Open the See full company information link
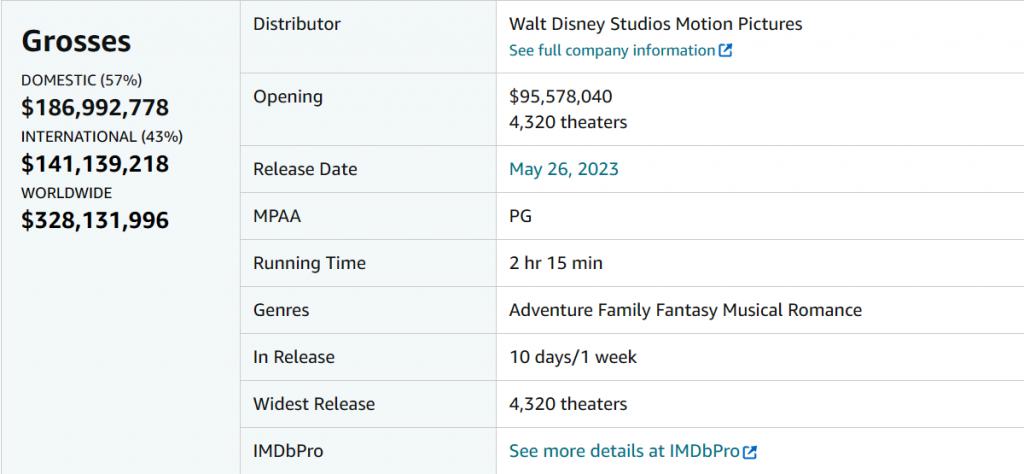Image resolution: width=1024 pixels, height=474 pixels. click(611, 50)
